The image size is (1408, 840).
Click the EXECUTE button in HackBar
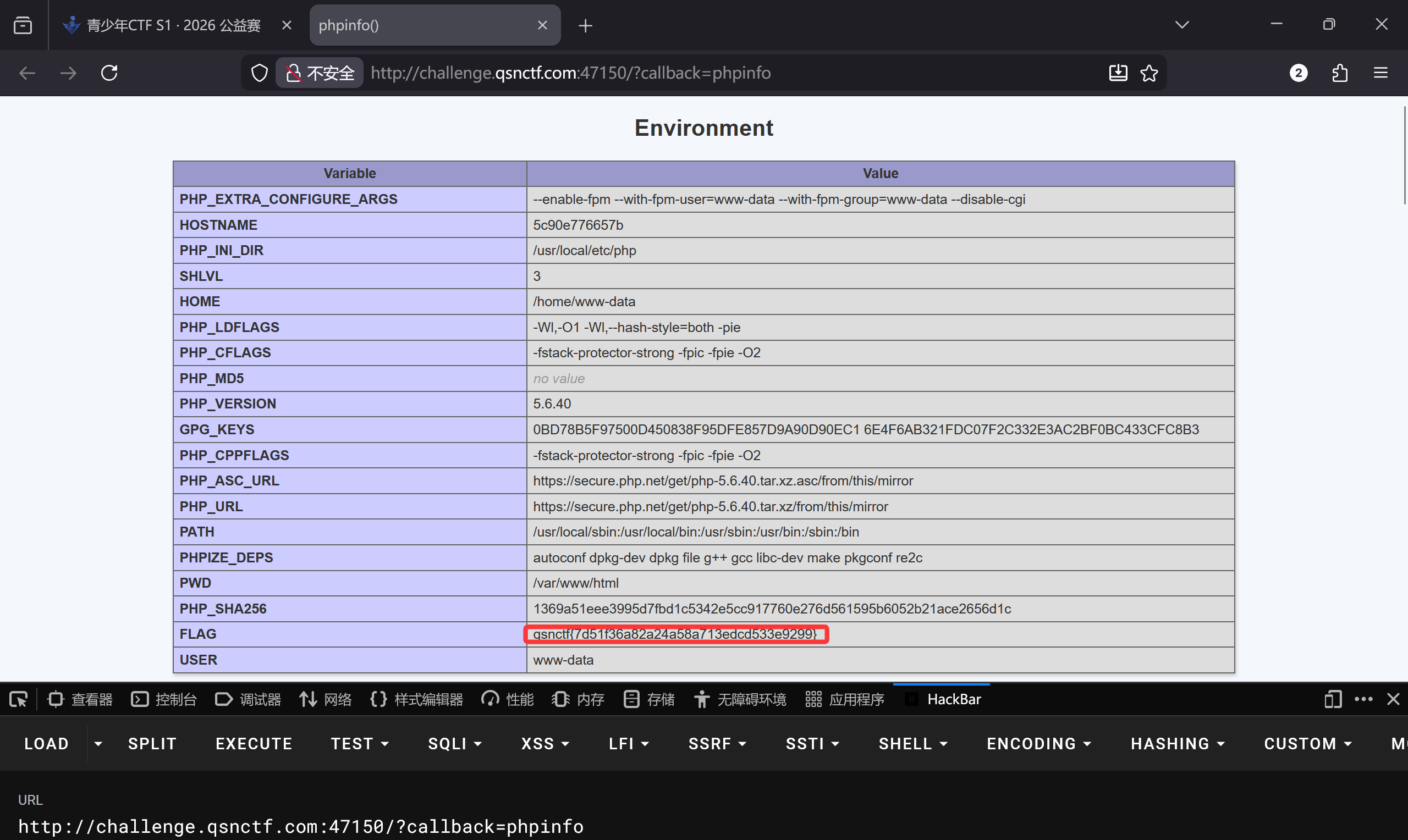(254, 744)
